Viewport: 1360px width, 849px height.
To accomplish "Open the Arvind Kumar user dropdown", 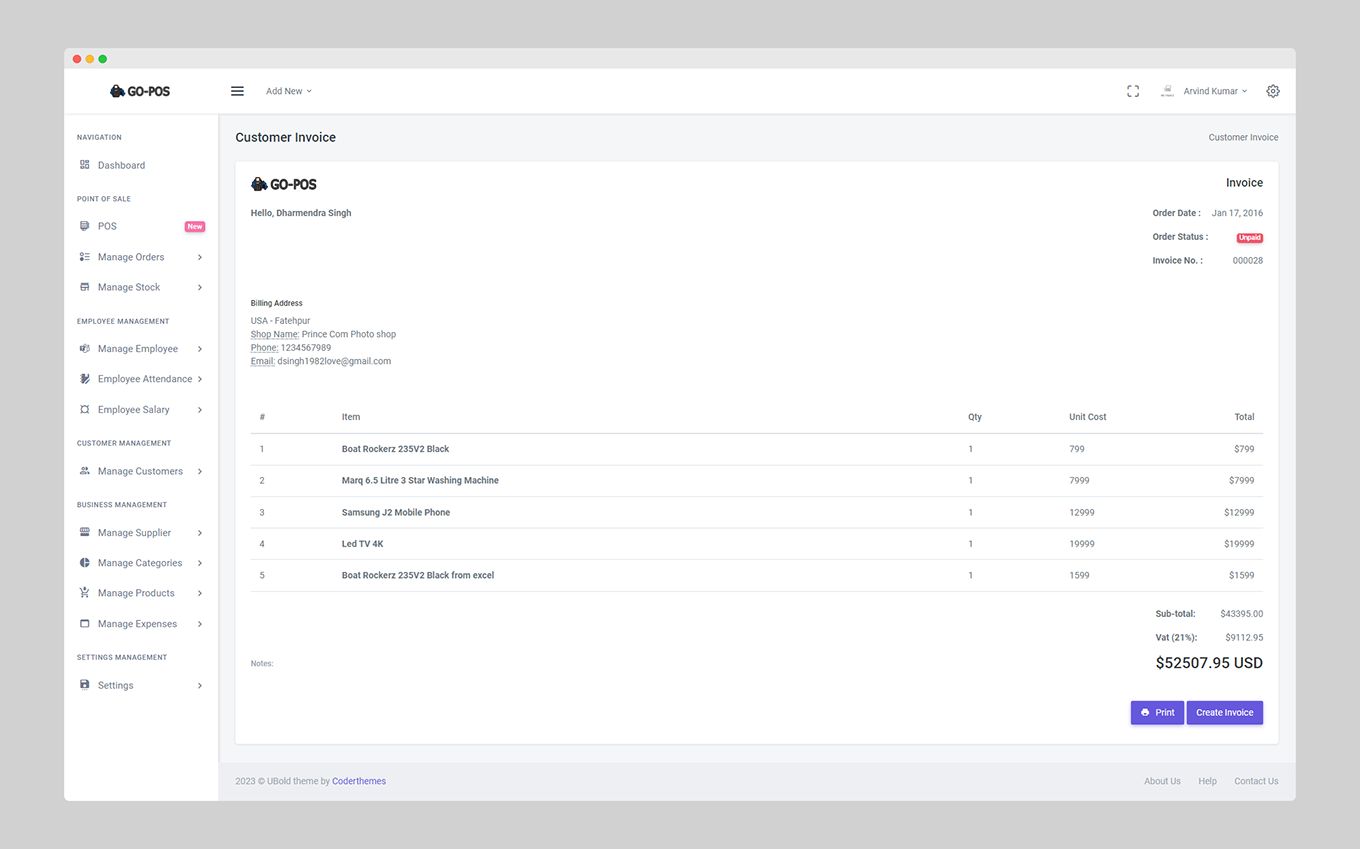I will click(x=1214, y=91).
